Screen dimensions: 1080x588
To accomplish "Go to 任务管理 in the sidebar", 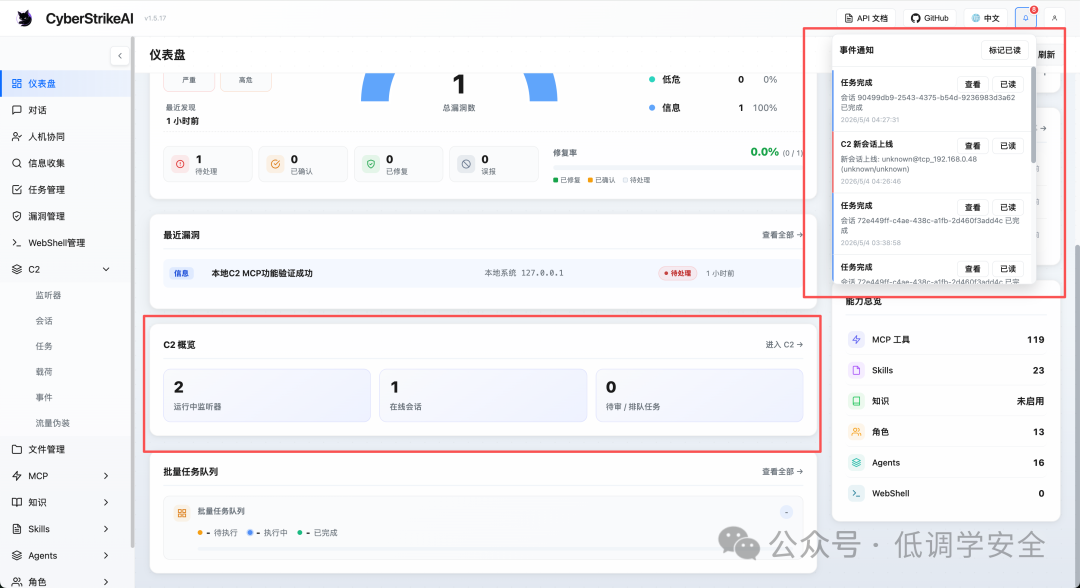I will point(65,189).
